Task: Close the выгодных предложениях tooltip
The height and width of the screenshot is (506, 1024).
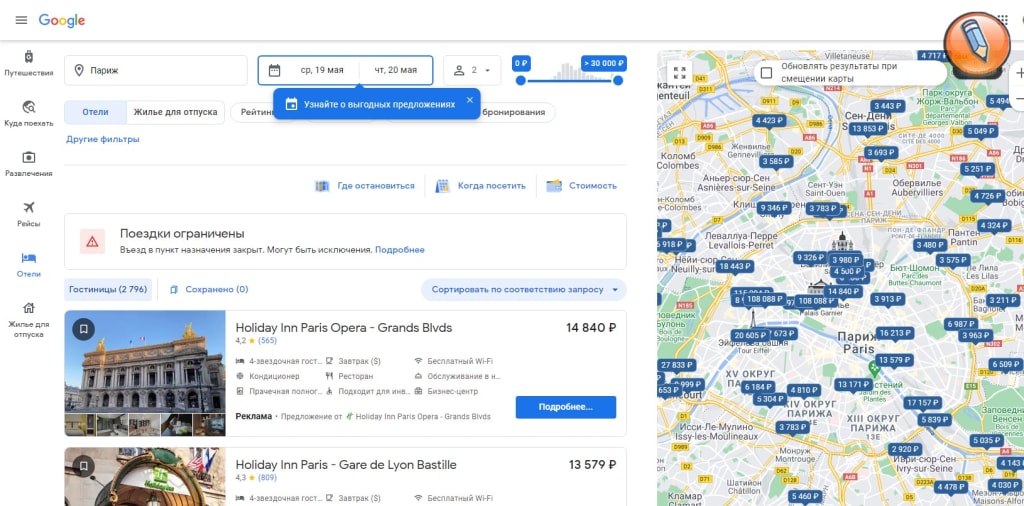Action: (470, 101)
